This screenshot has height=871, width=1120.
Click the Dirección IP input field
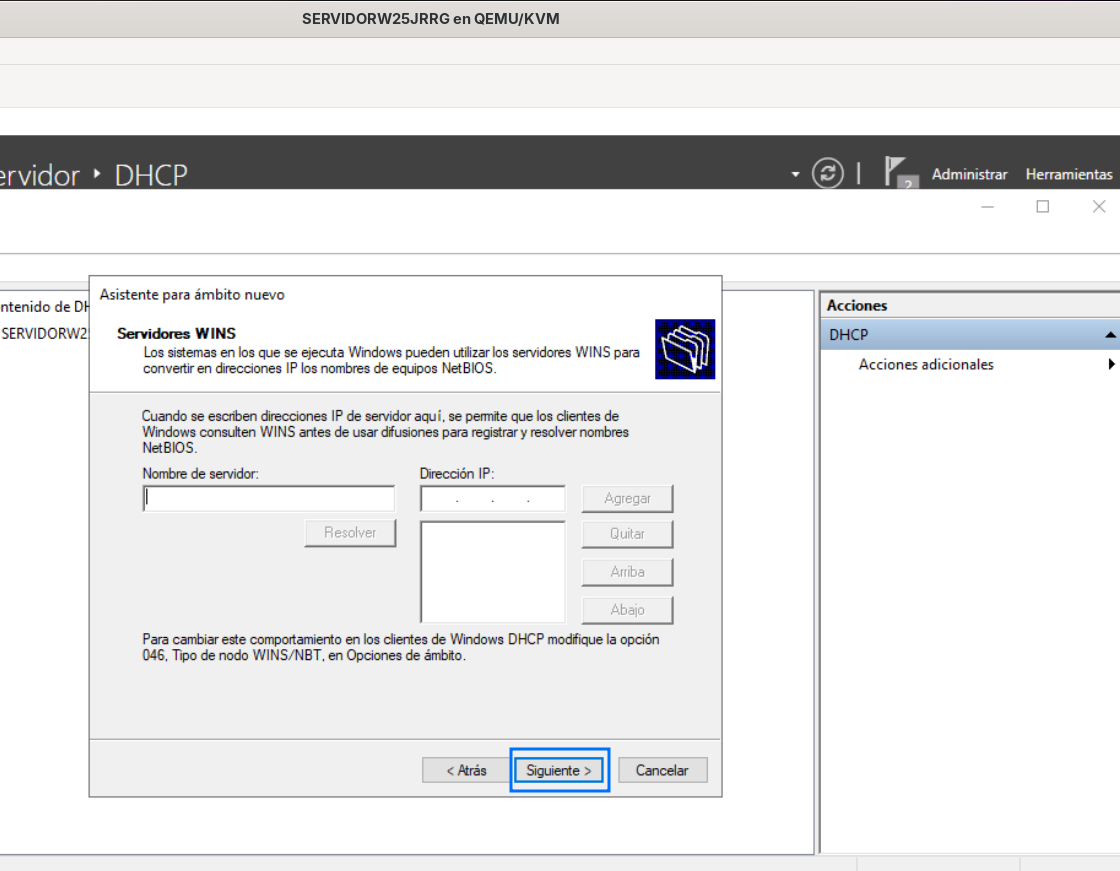click(x=493, y=498)
